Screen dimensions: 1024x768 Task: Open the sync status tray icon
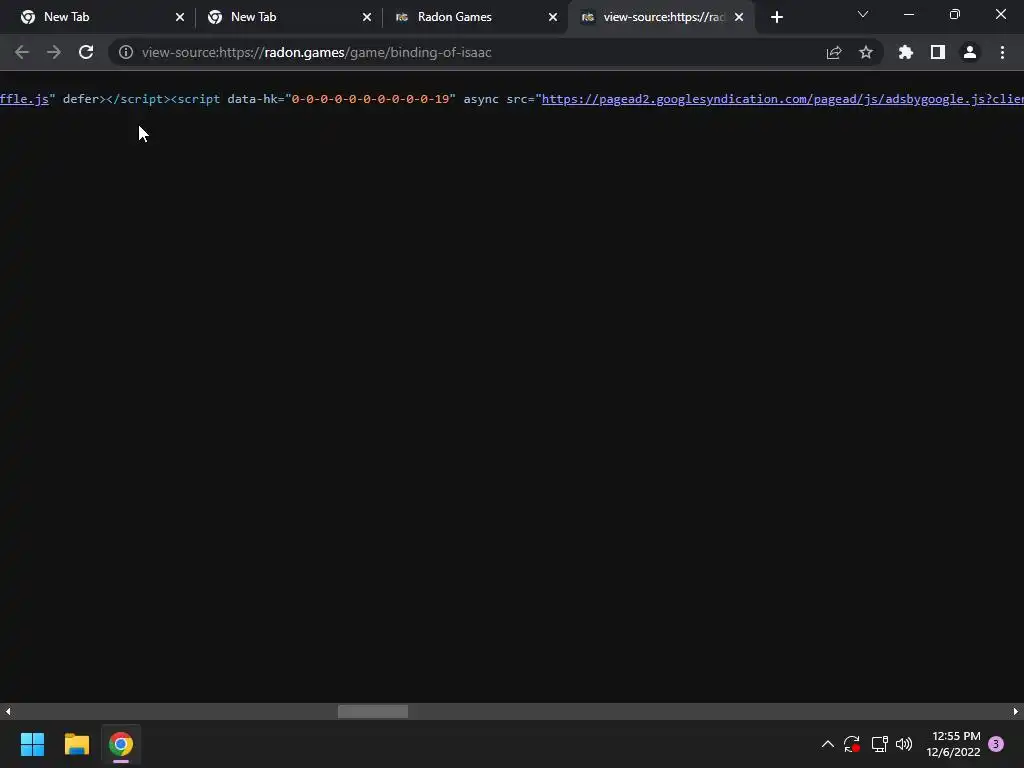coord(852,744)
